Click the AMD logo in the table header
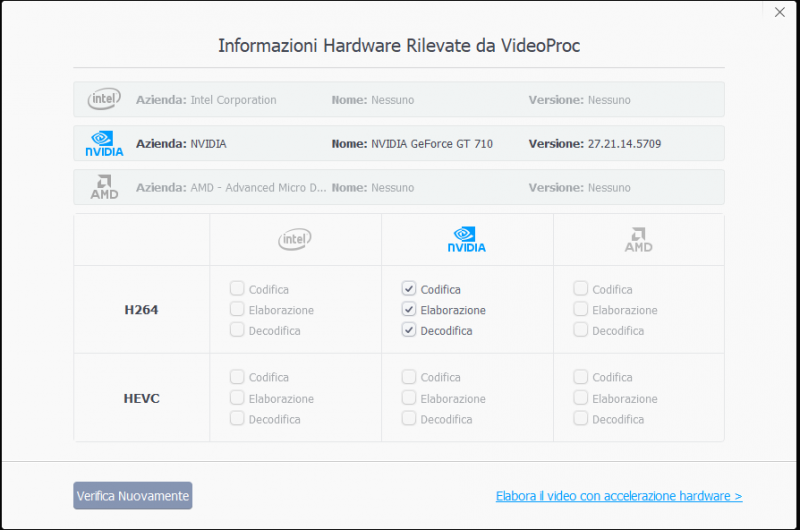Viewport: 800px width, 530px height. tap(638, 239)
